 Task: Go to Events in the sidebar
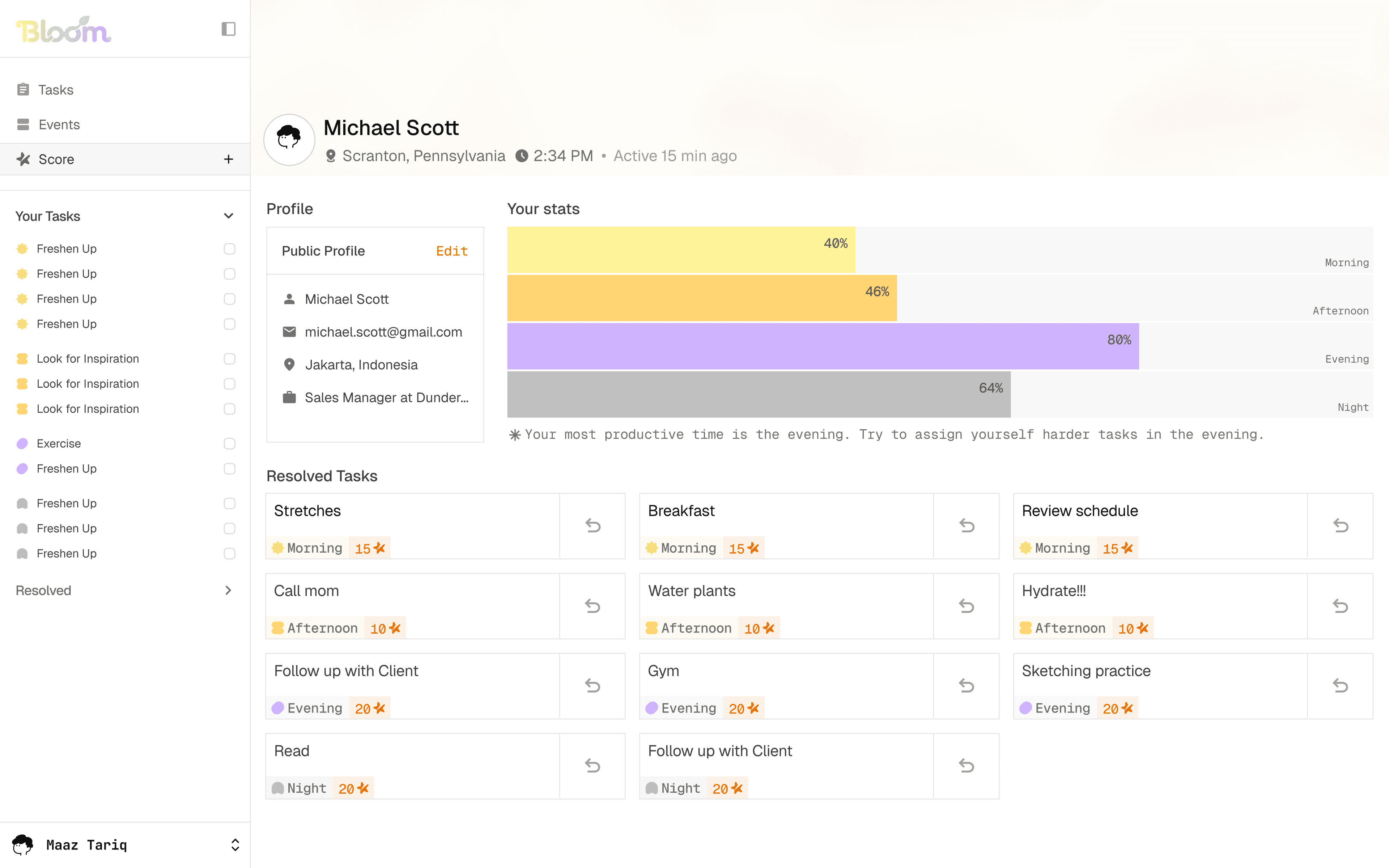(x=59, y=124)
